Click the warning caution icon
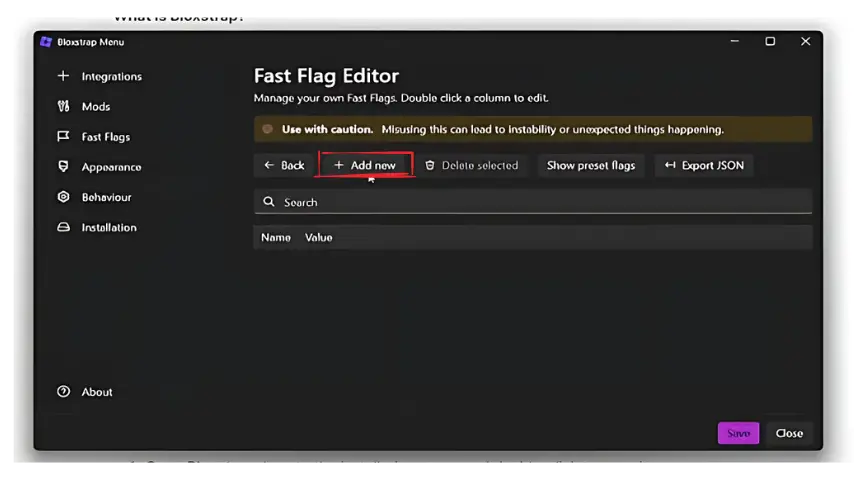 pyautogui.click(x=267, y=129)
